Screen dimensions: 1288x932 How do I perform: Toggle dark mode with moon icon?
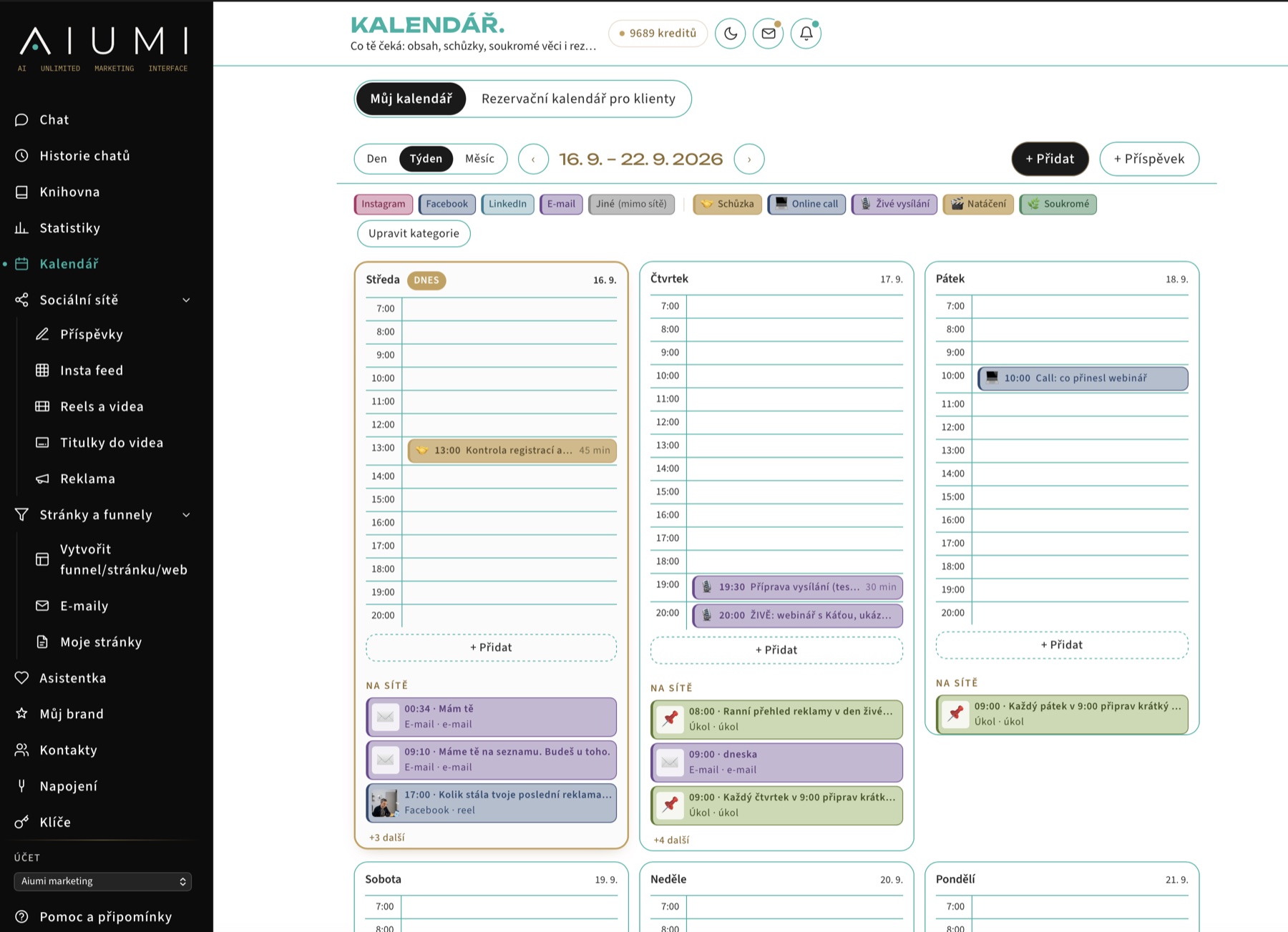pos(731,34)
